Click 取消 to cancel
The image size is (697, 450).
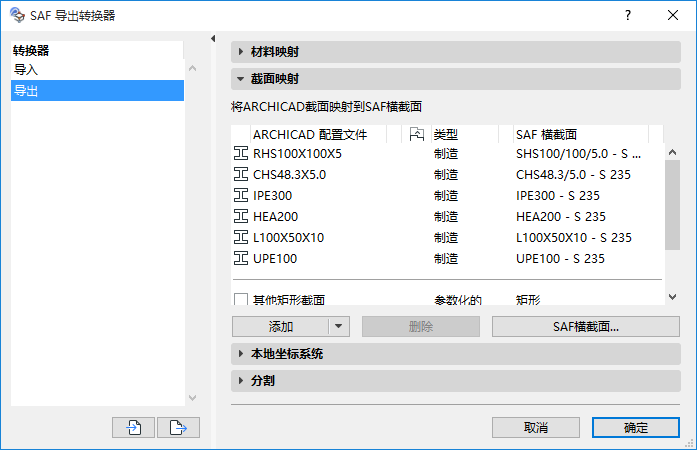(536, 427)
